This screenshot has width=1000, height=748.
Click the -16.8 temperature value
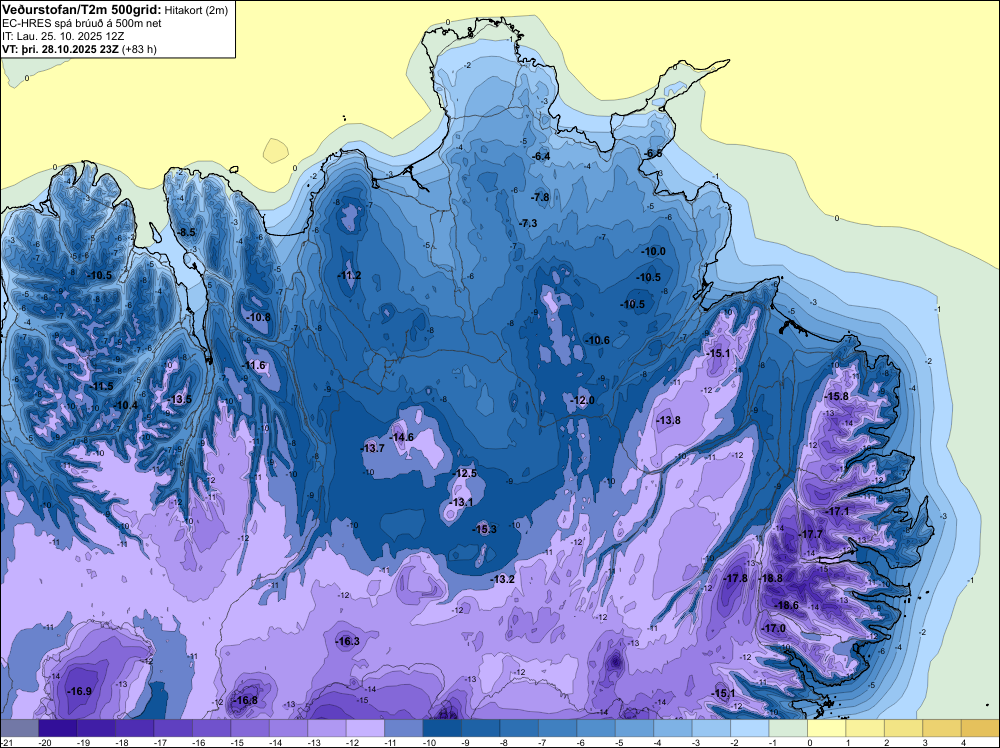click(246, 700)
